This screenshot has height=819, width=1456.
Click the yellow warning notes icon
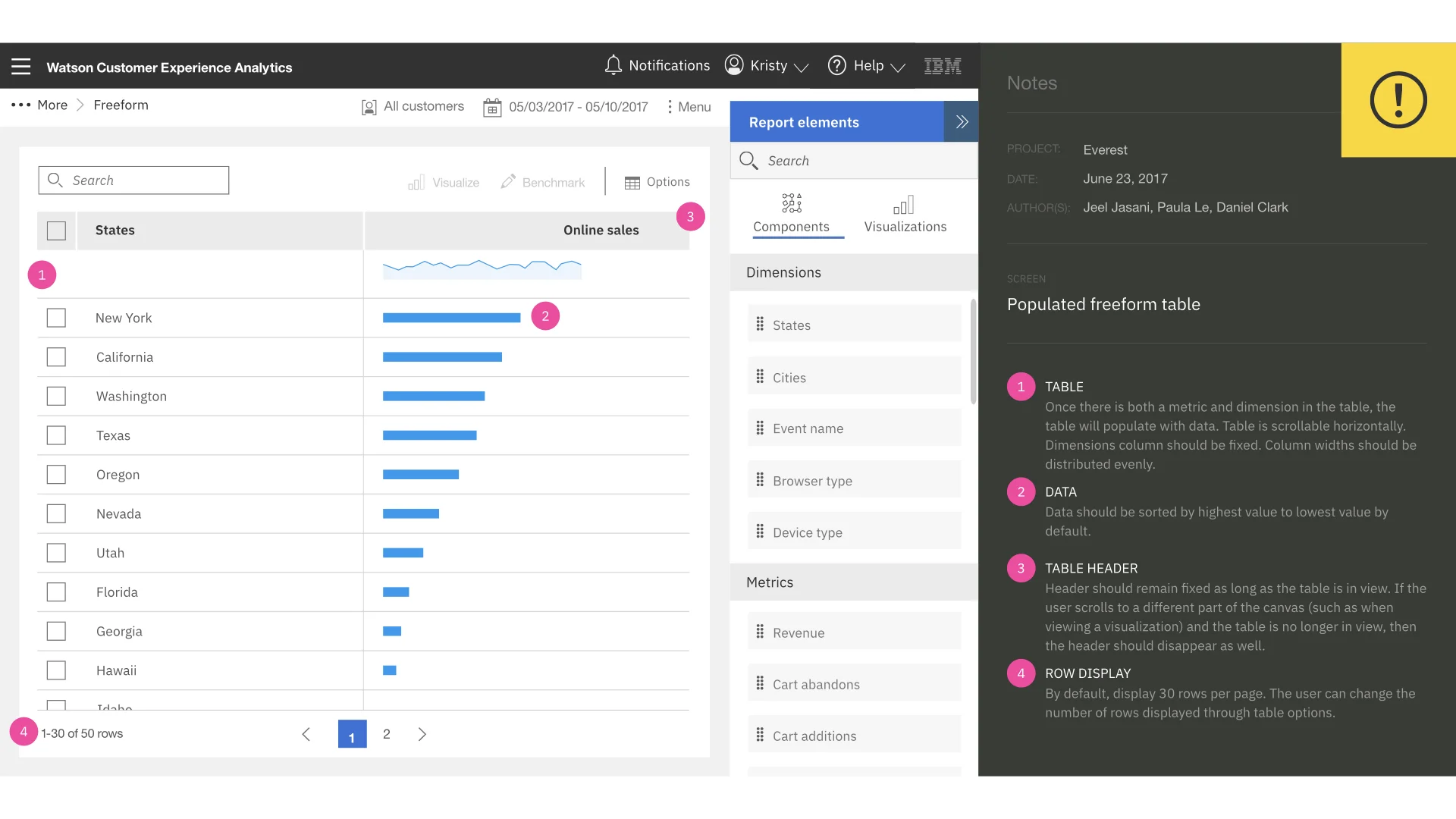tap(1398, 100)
